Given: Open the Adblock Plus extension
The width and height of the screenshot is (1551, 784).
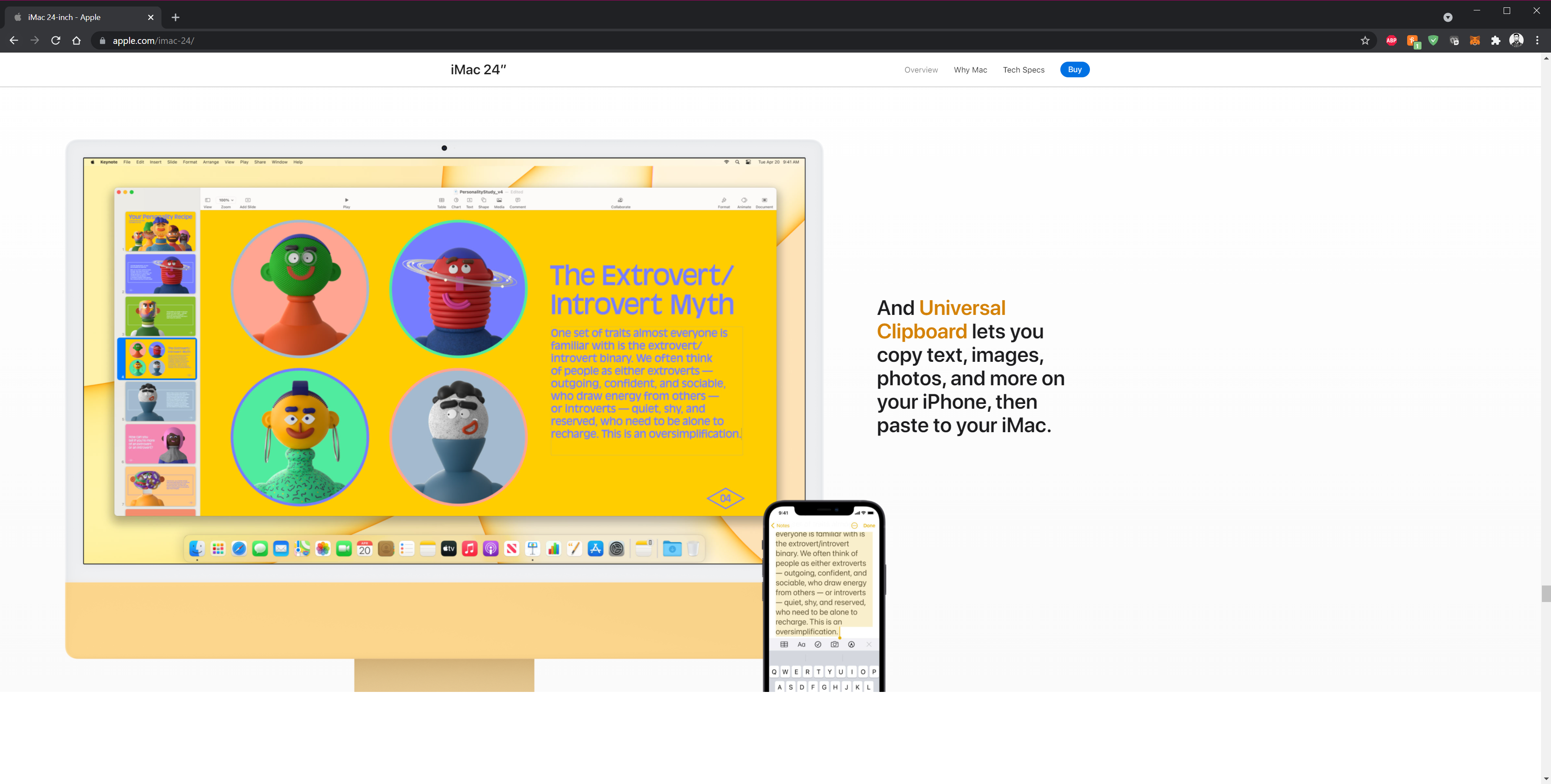Looking at the screenshot, I should click(x=1391, y=40).
